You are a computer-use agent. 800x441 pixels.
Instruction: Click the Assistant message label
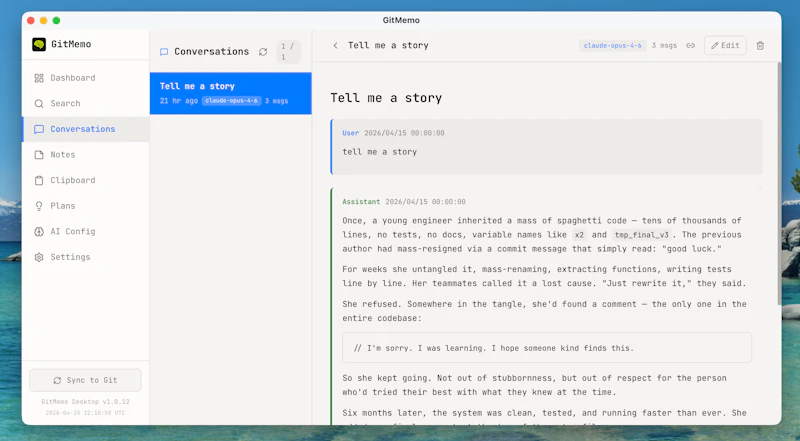[x=361, y=202]
